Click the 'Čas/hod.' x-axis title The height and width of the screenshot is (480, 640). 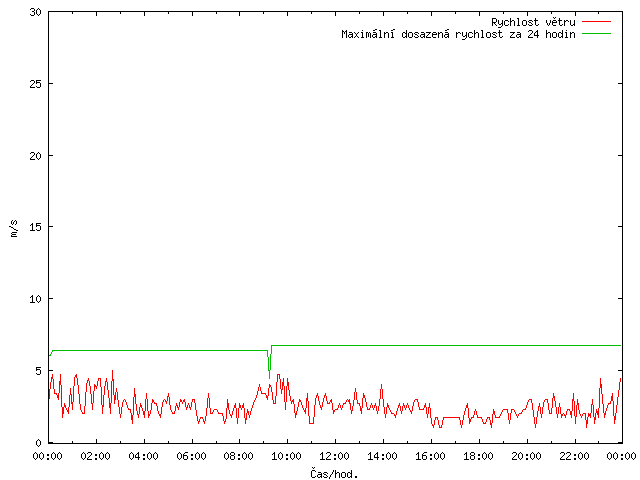tap(334, 474)
